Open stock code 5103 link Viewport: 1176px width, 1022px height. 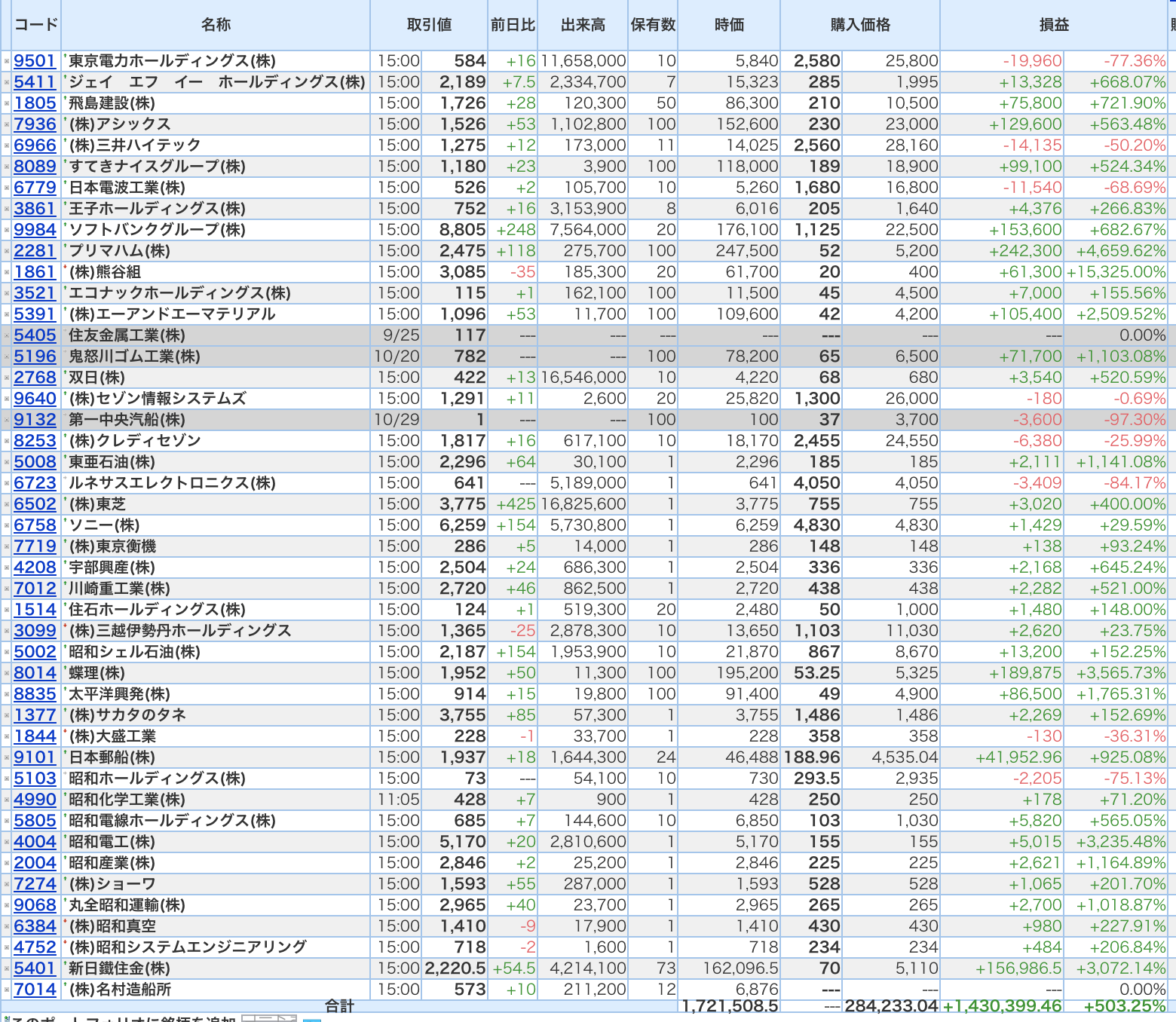pyautogui.click(x=35, y=779)
